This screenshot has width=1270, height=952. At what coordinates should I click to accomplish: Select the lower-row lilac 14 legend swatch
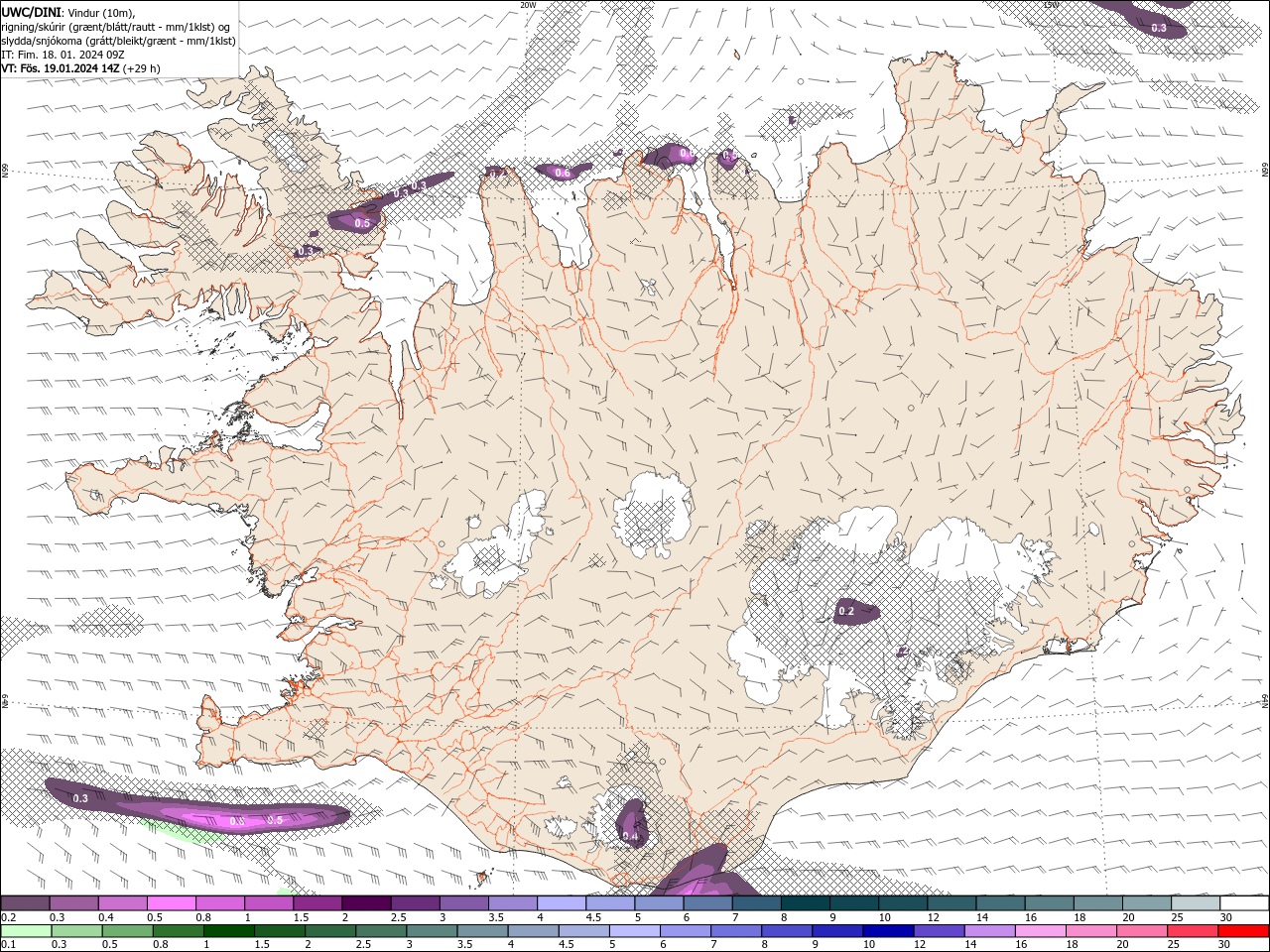click(x=989, y=931)
